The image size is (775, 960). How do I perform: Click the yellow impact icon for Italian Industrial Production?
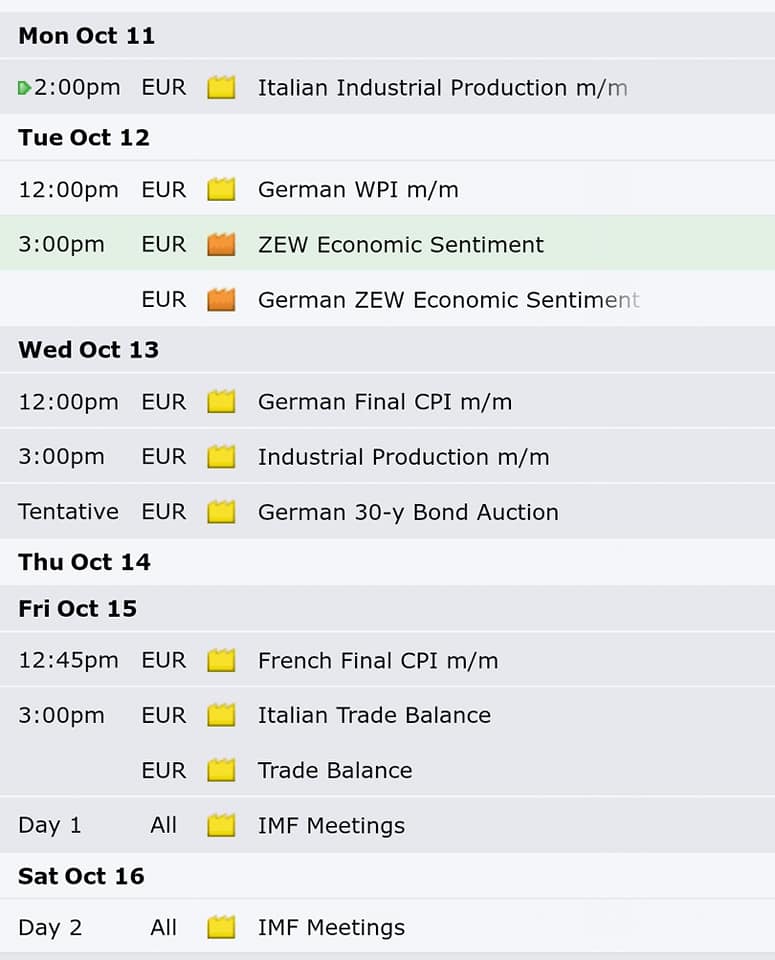coord(221,88)
